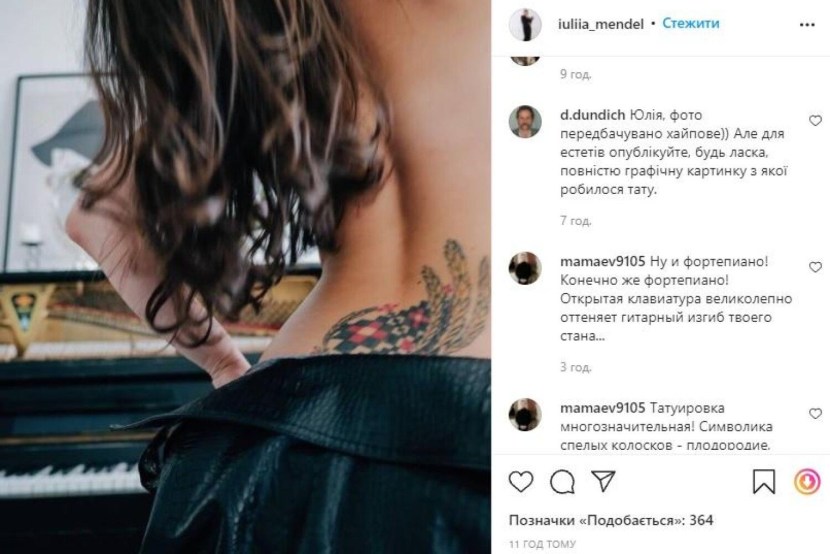
Task: Click the iuliia_mendel profile avatar
Action: (525, 24)
